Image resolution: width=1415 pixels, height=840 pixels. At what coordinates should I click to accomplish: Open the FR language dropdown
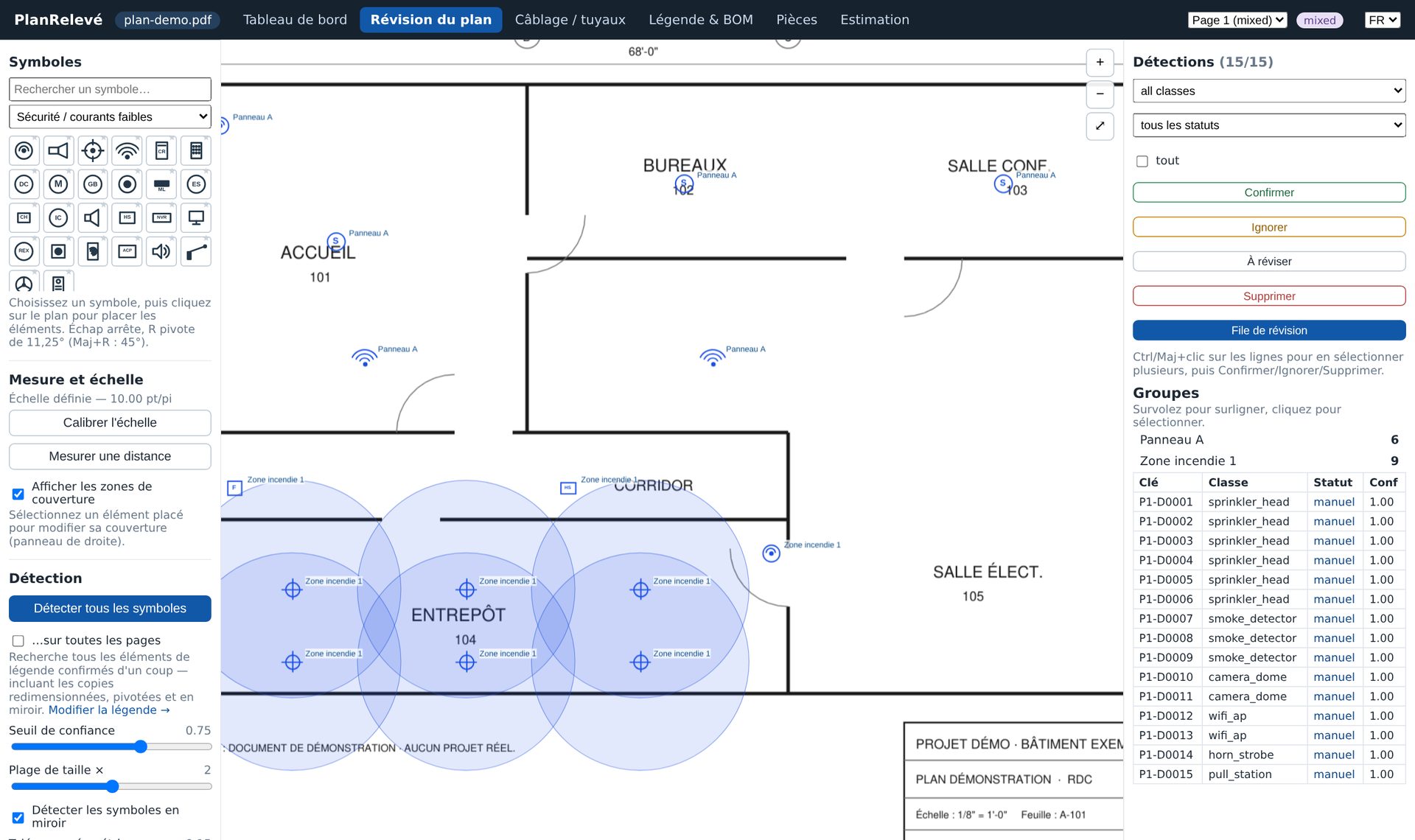click(1382, 20)
